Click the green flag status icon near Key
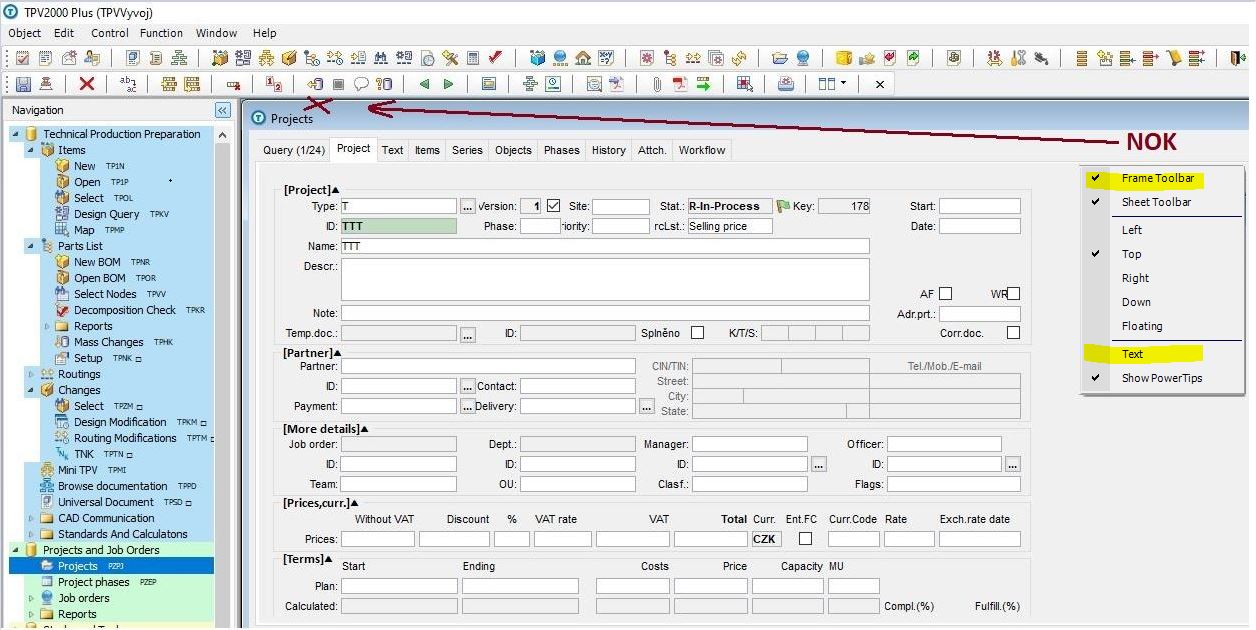Viewport: 1256px width, 630px height. [782, 207]
